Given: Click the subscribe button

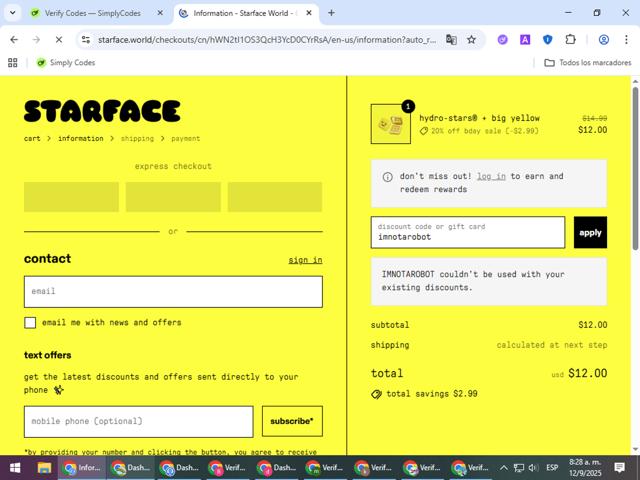Looking at the screenshot, I should tap(292, 421).
